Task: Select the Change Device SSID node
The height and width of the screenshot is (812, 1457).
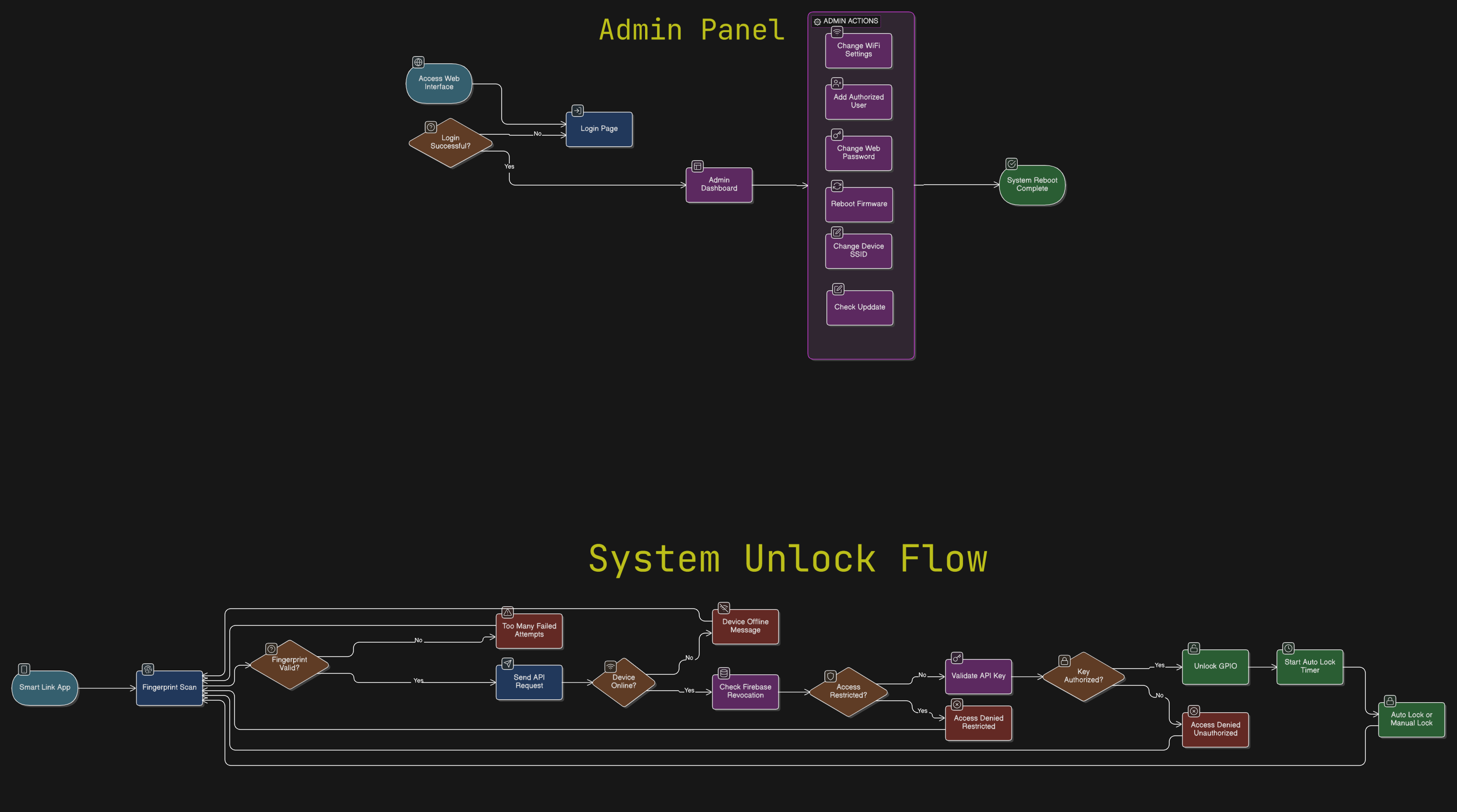Action: pyautogui.click(x=858, y=250)
